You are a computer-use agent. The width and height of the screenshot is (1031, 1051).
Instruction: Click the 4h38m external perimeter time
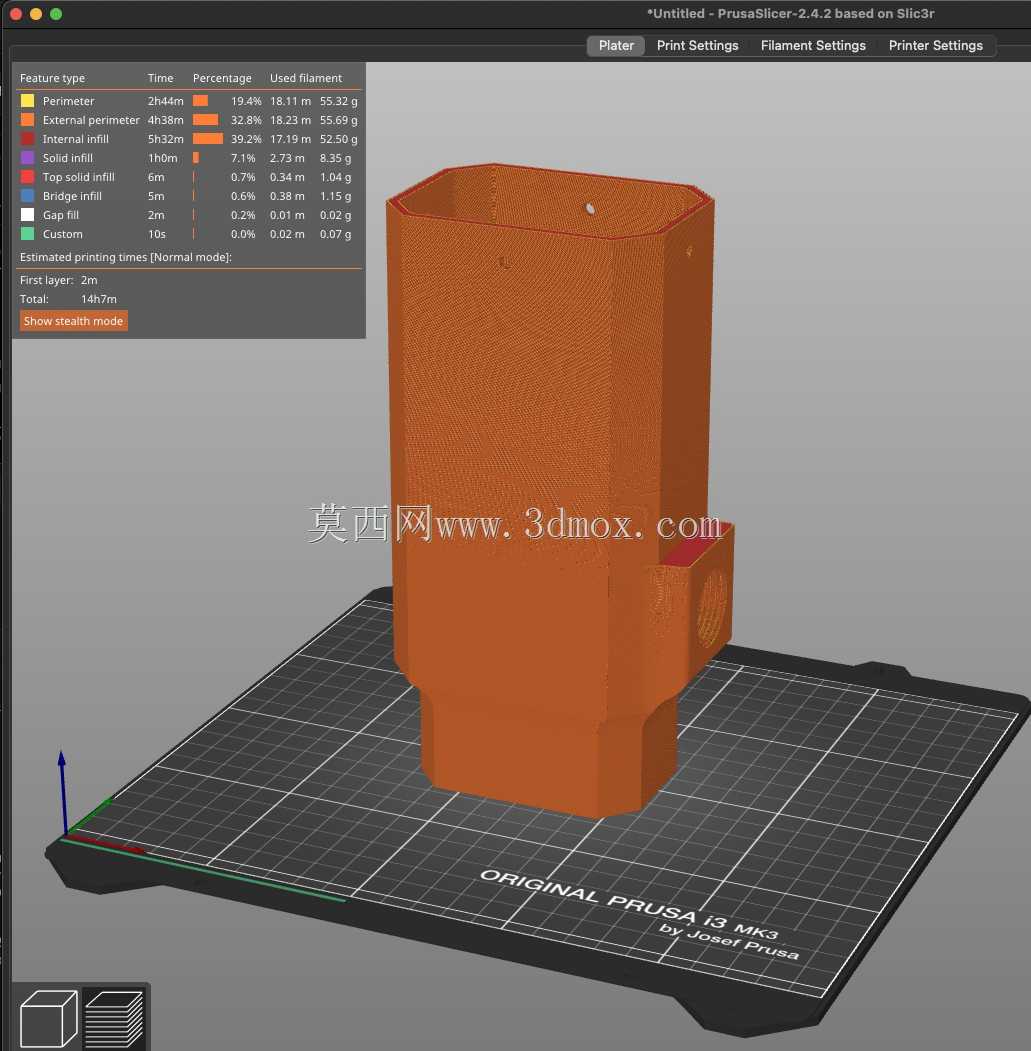pyautogui.click(x=166, y=120)
